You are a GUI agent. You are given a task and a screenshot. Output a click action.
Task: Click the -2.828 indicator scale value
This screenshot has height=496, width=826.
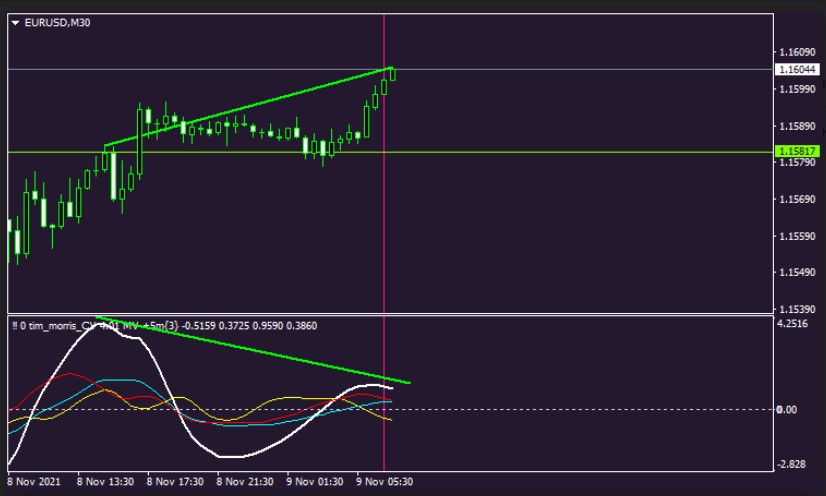(x=793, y=465)
